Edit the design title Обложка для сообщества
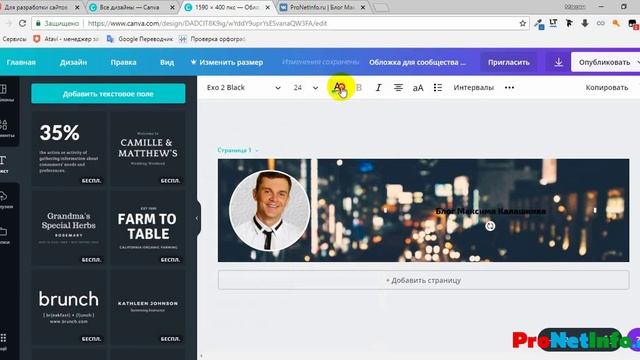Viewport: 640px width, 360px height. pyautogui.click(x=417, y=62)
